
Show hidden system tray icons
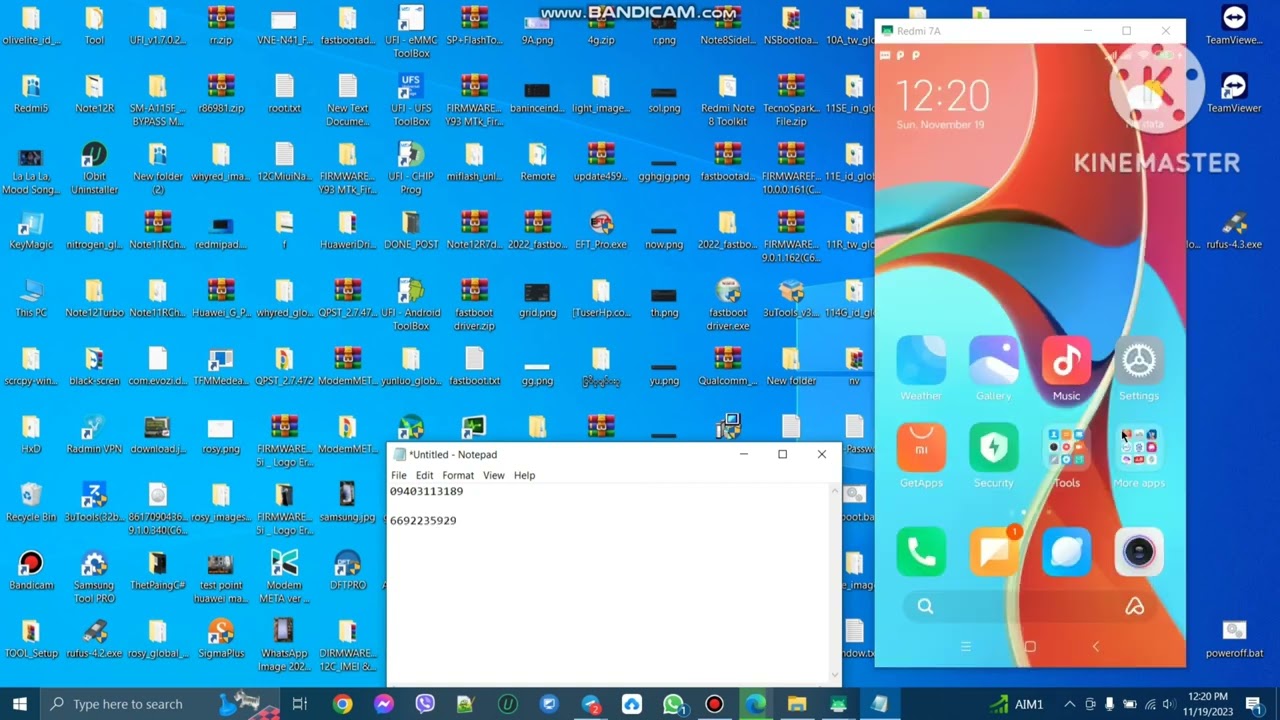coord(1069,704)
